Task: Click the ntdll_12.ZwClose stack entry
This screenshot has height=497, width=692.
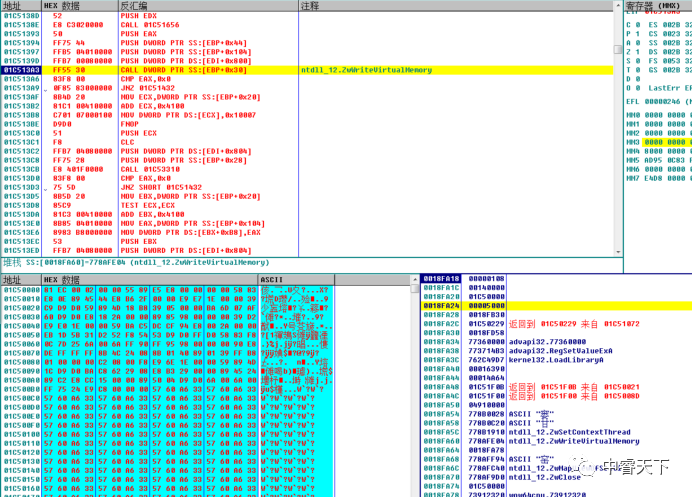Action: [545, 478]
